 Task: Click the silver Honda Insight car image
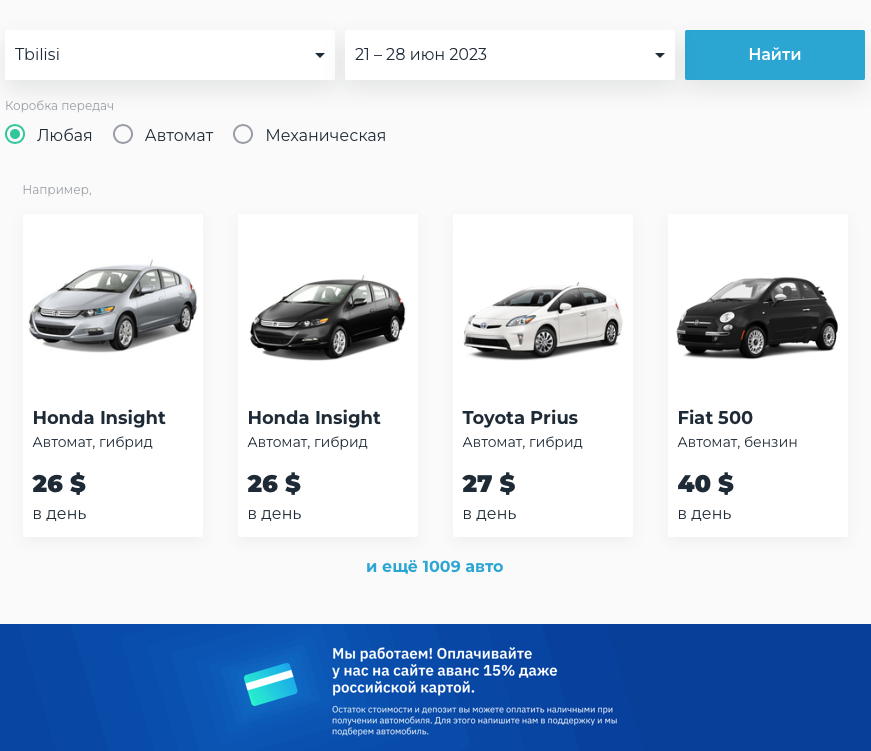point(113,307)
